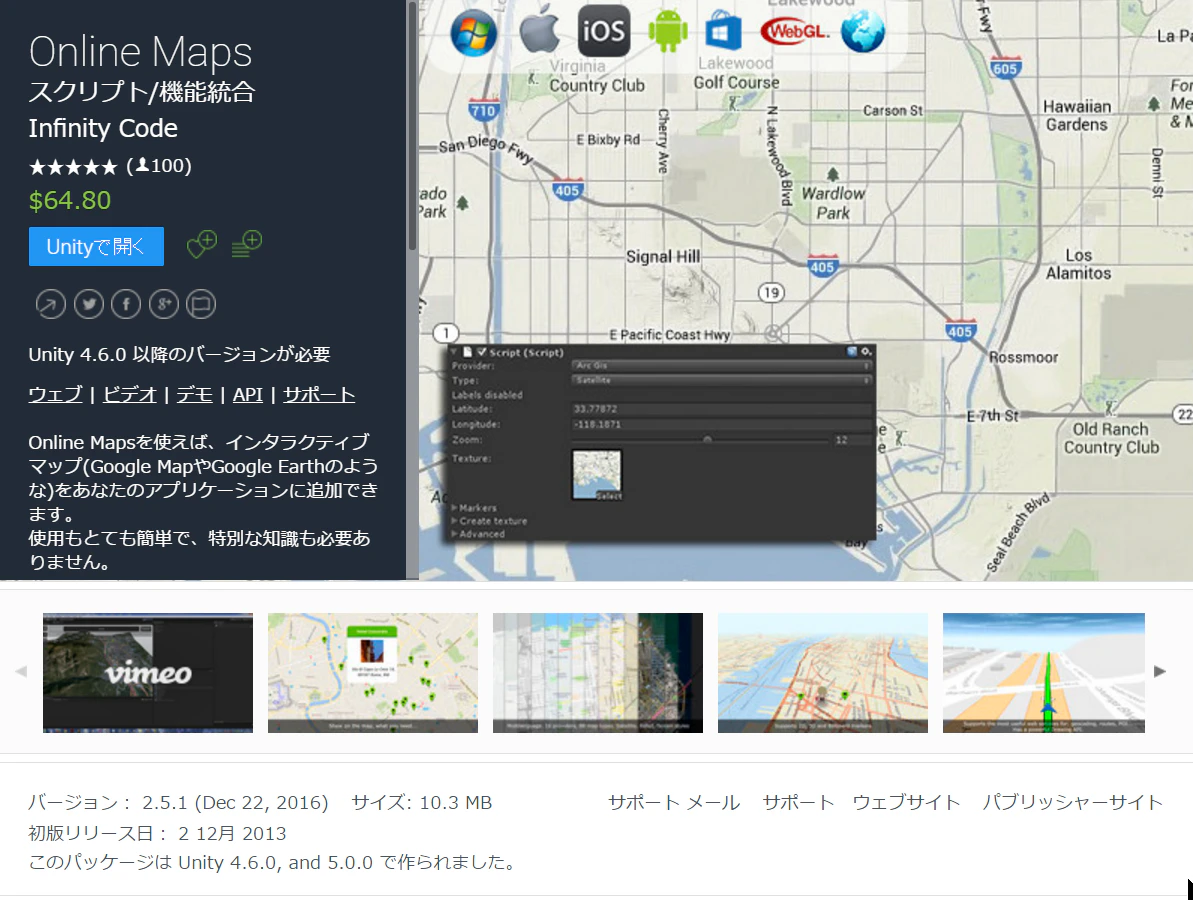Screen dimensions: 1193x900
Task: Share Online Maps on Facebook
Action: point(126,304)
